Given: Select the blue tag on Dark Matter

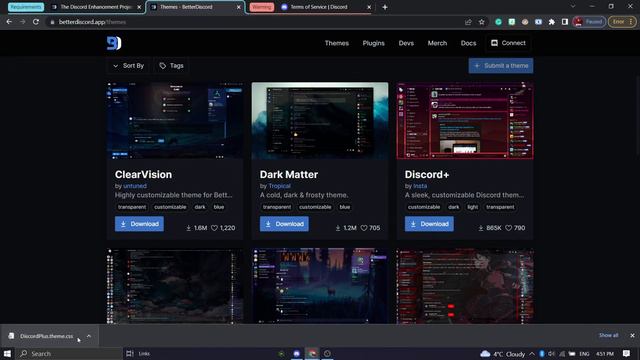Looking at the screenshot, I should click(344, 207).
